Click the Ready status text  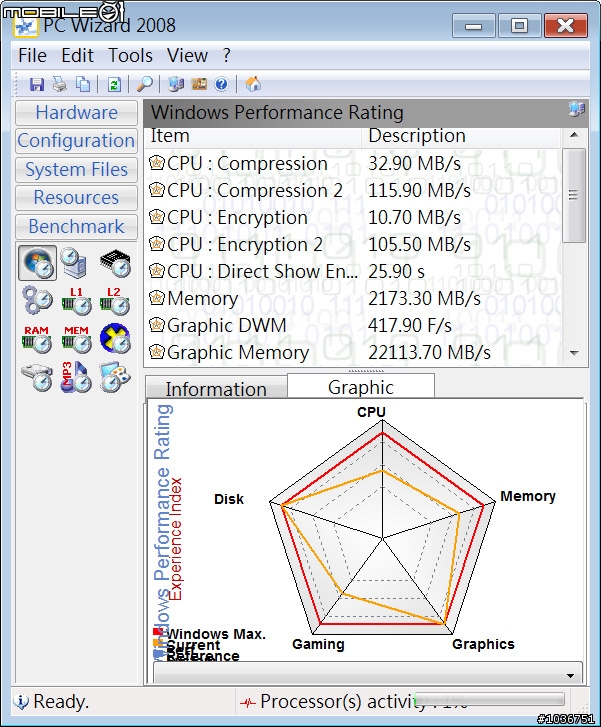61,701
